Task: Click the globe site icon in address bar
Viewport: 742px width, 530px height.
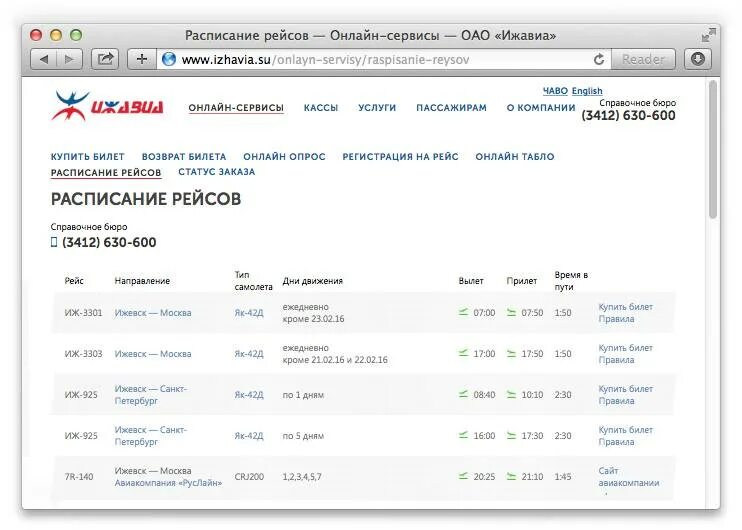Action: (169, 59)
